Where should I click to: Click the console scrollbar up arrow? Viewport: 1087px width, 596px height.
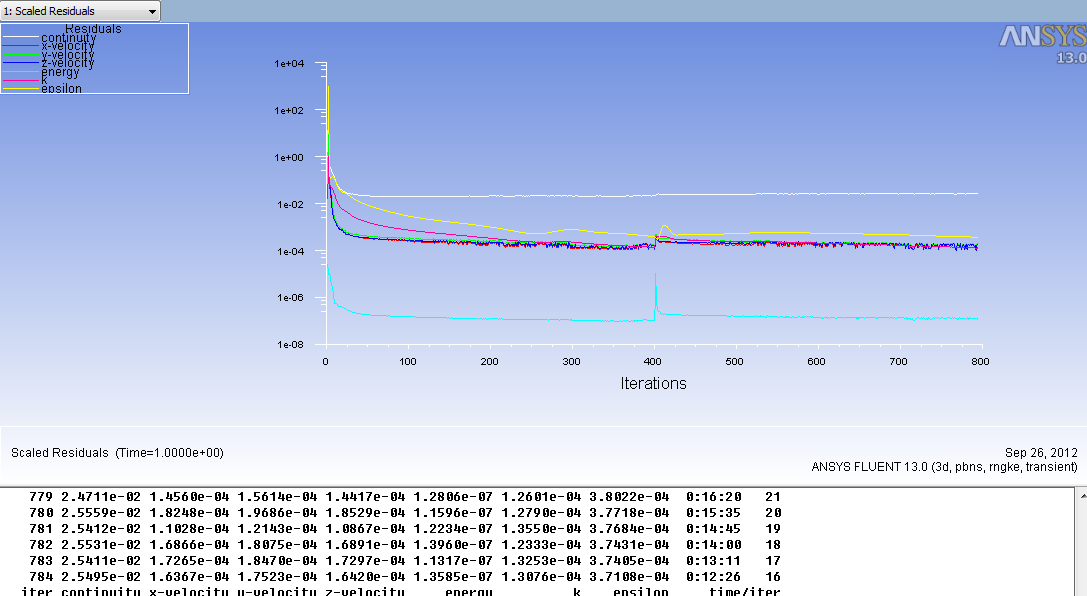point(1078,494)
